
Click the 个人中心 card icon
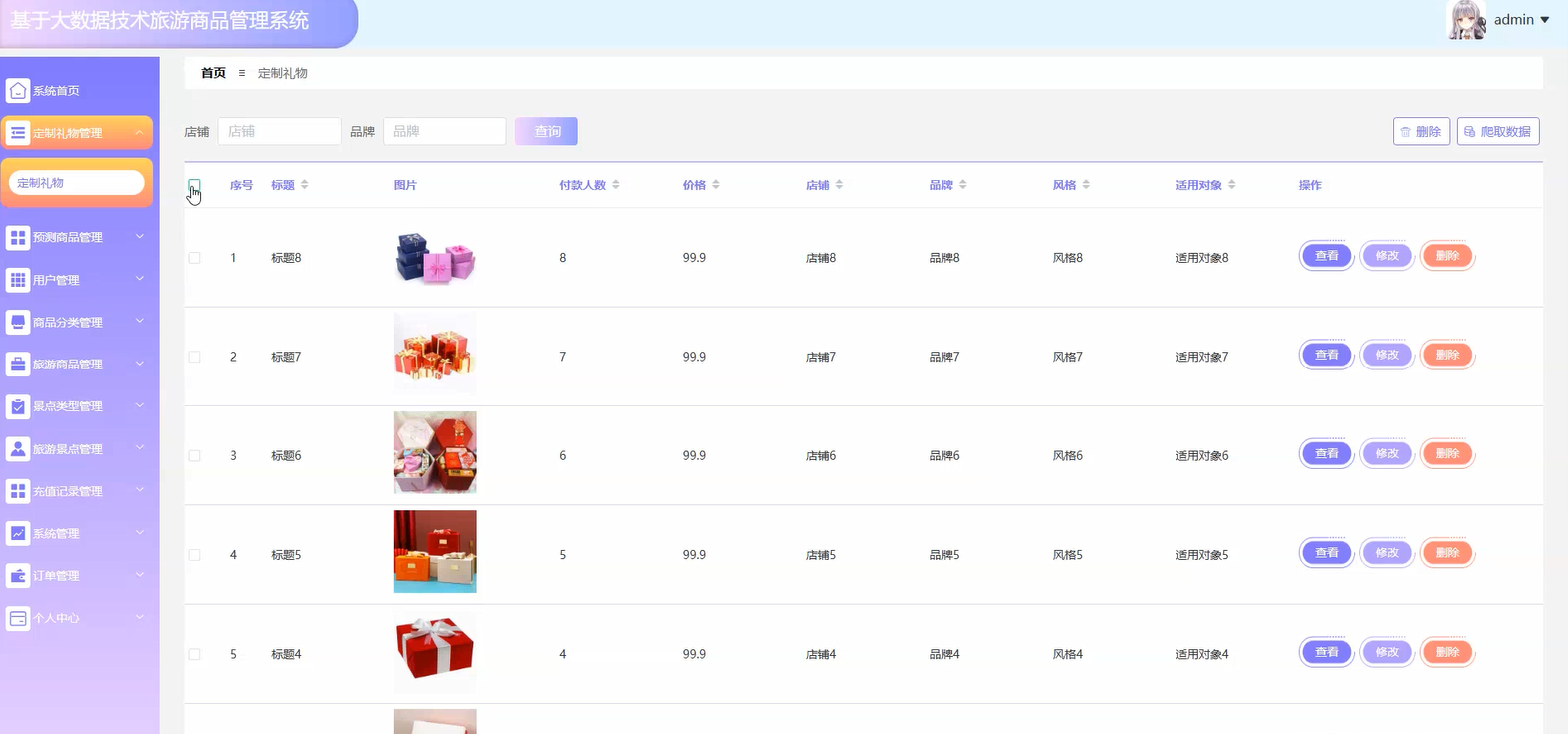click(18, 618)
